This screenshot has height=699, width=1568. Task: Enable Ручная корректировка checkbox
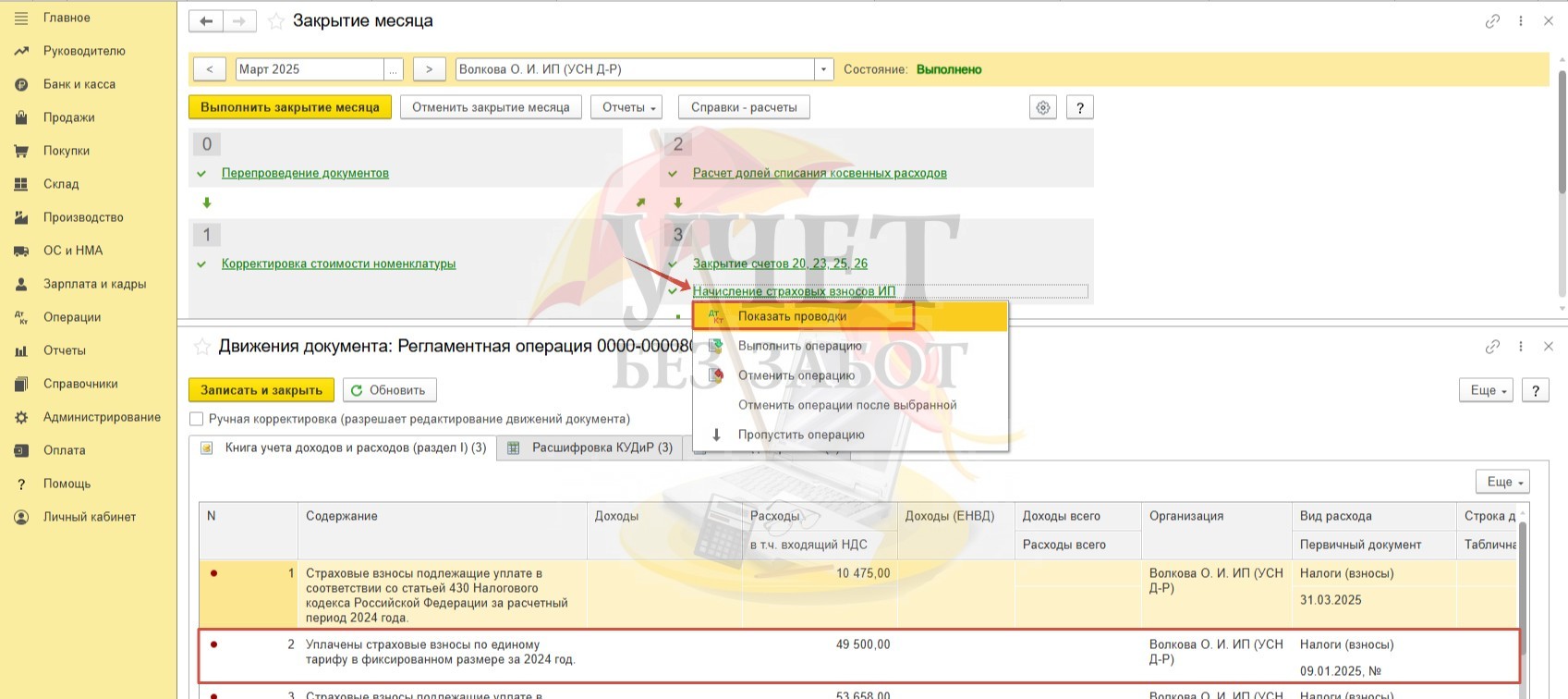196,419
